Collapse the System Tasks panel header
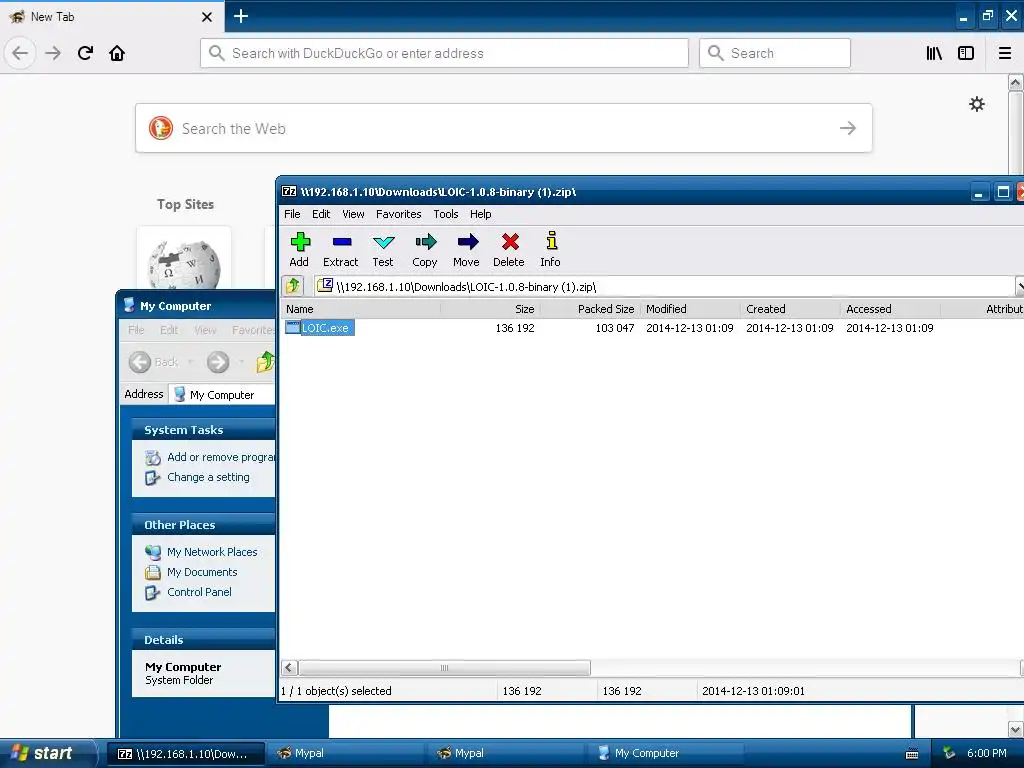 (203, 430)
